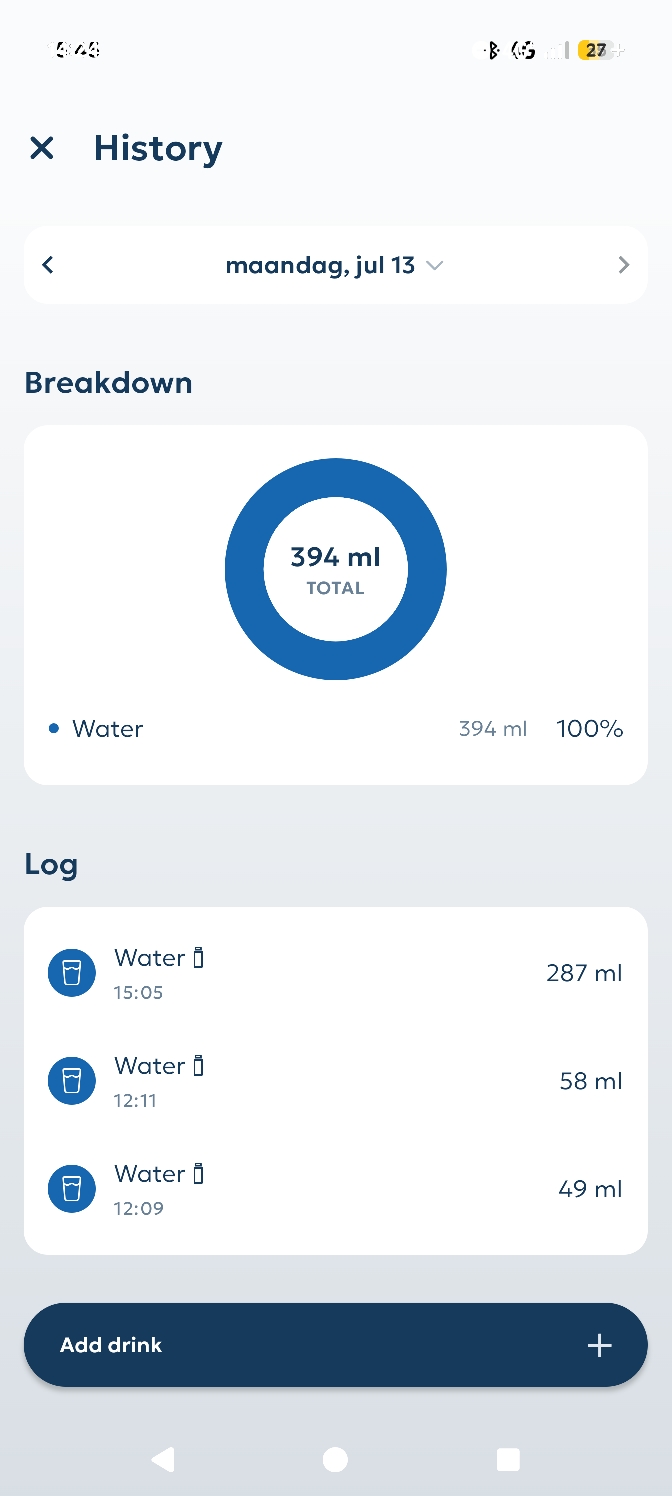Tap plus icon on Add drink bar
The width and height of the screenshot is (672, 1496).
[x=599, y=1345]
